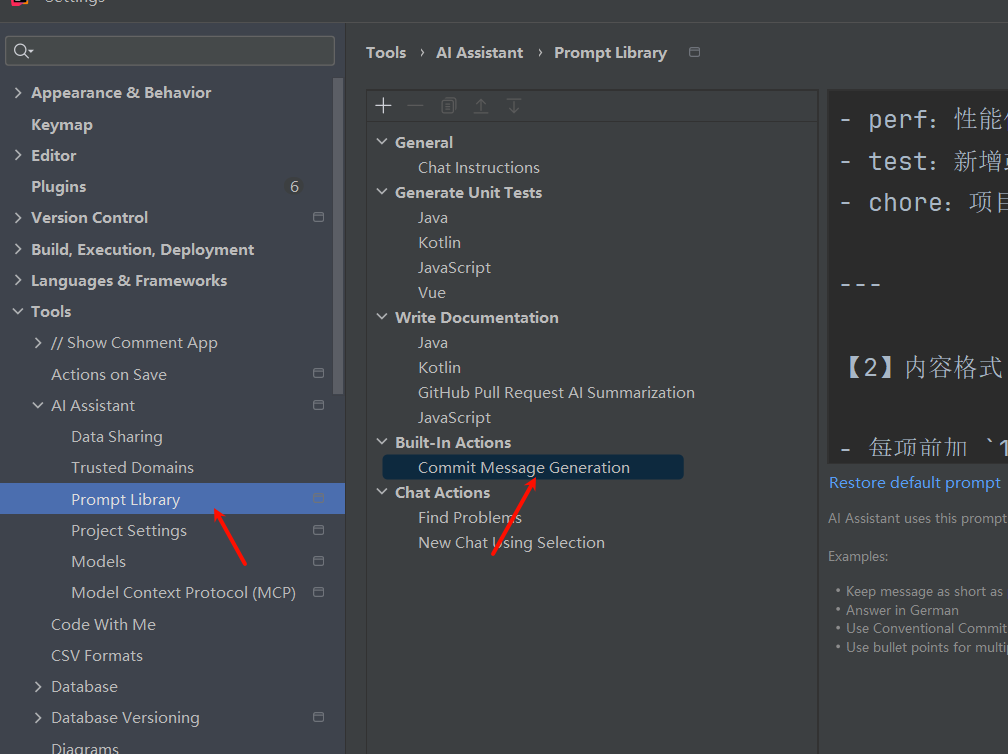Expand // Show Comment App chevron
The height and width of the screenshot is (754, 1008).
[x=38, y=343]
